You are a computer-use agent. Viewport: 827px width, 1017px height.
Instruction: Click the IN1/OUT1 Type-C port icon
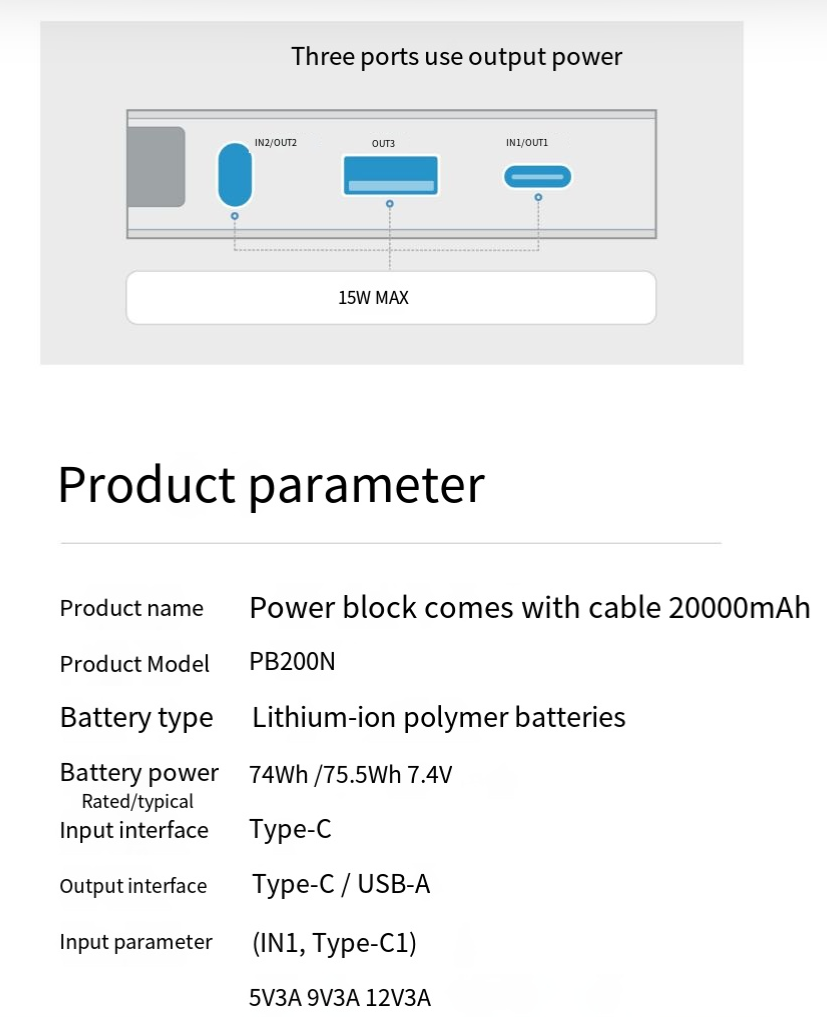click(537, 177)
